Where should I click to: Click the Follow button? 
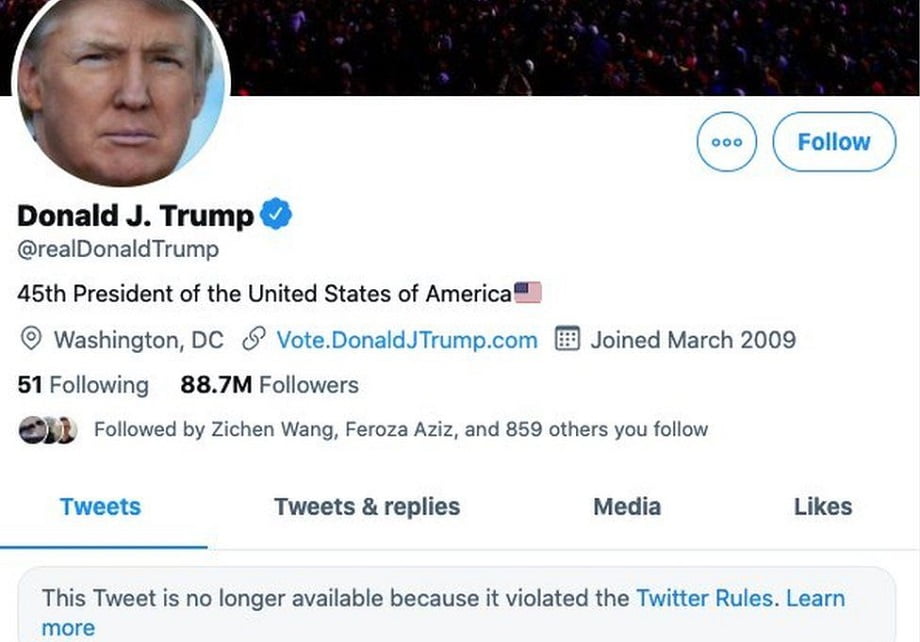[834, 142]
